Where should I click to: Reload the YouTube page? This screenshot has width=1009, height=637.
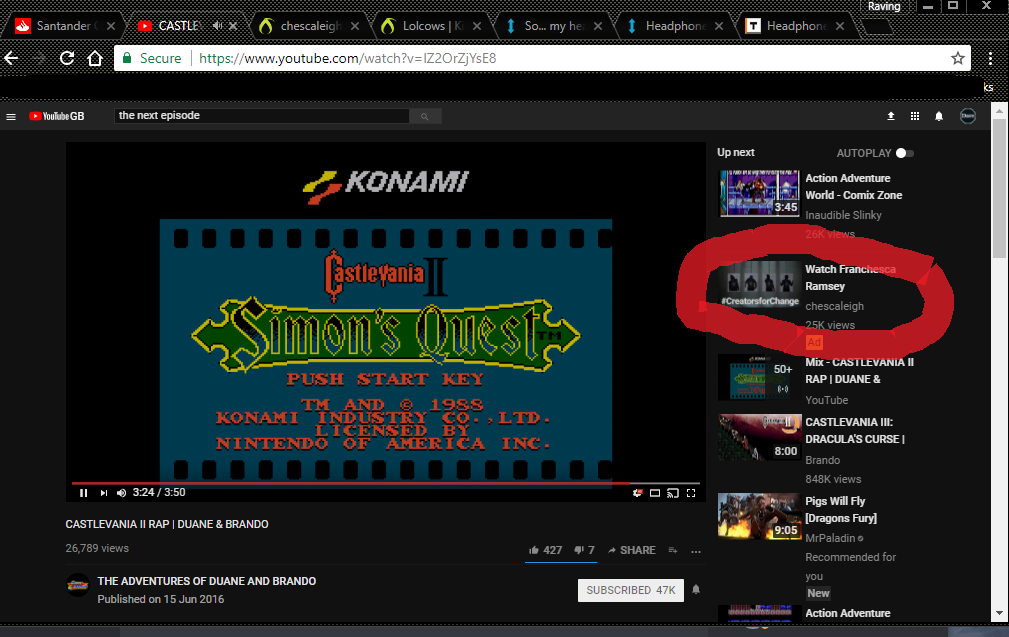(67, 59)
